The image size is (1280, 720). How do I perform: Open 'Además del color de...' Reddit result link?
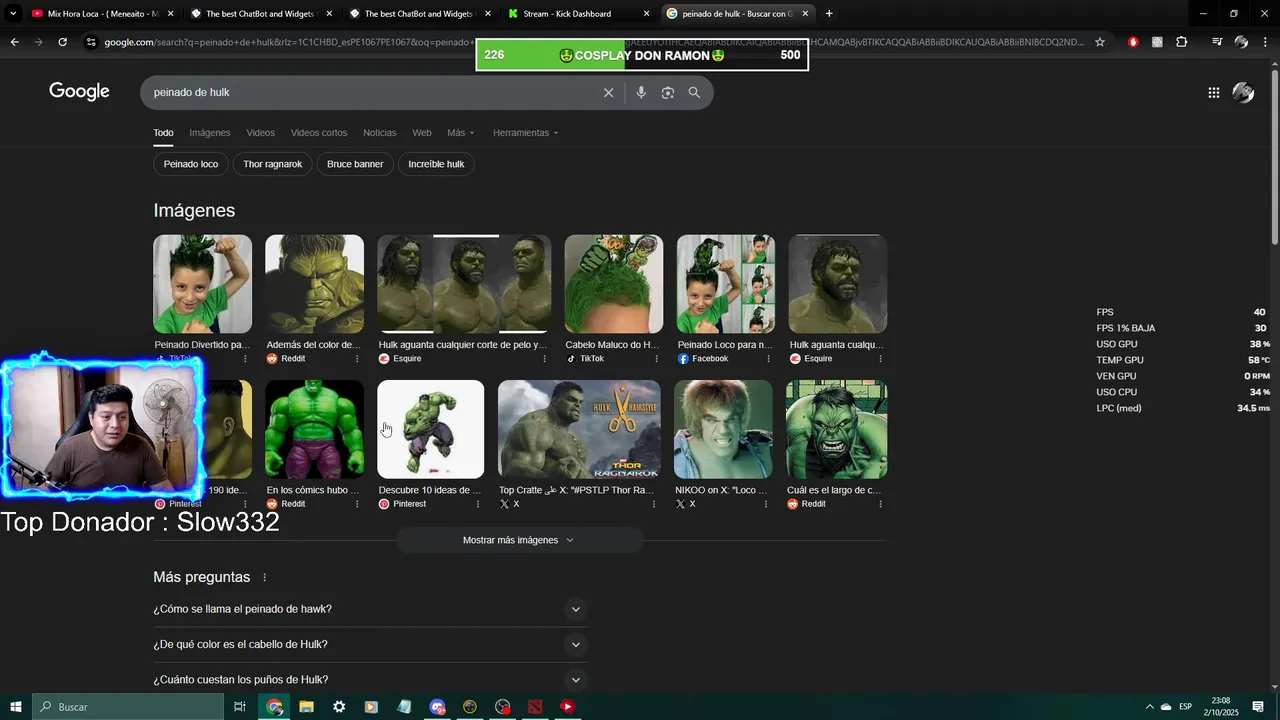point(313,345)
